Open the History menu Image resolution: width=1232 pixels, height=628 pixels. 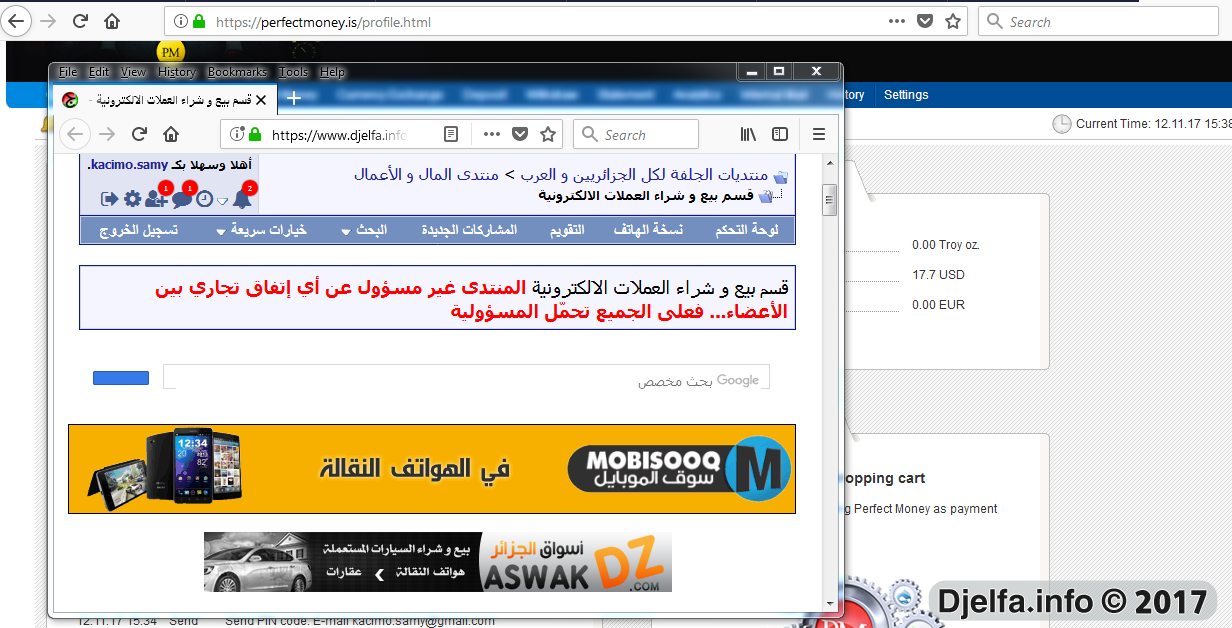coord(177,72)
